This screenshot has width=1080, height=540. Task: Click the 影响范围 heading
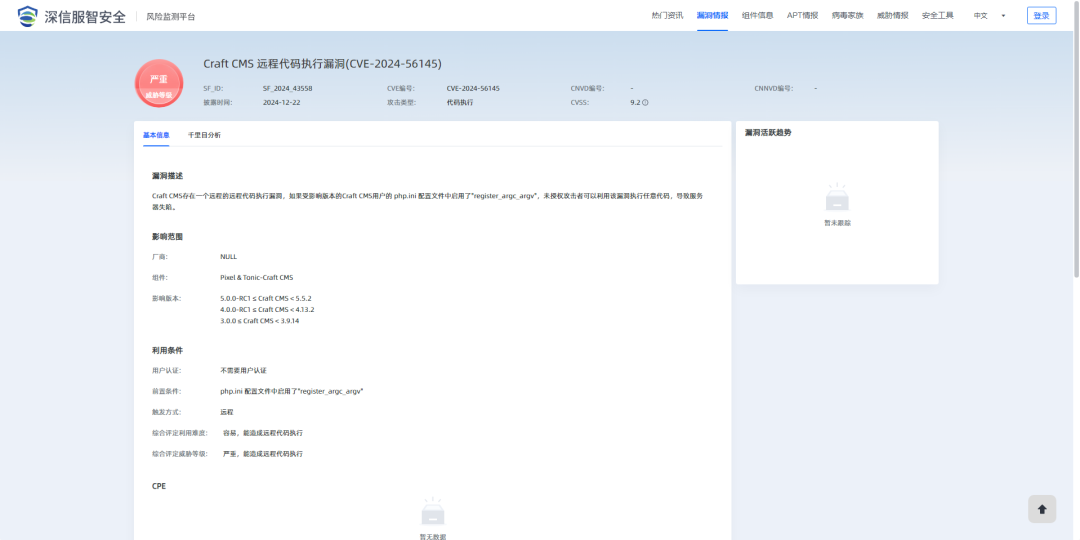pyautogui.click(x=167, y=236)
